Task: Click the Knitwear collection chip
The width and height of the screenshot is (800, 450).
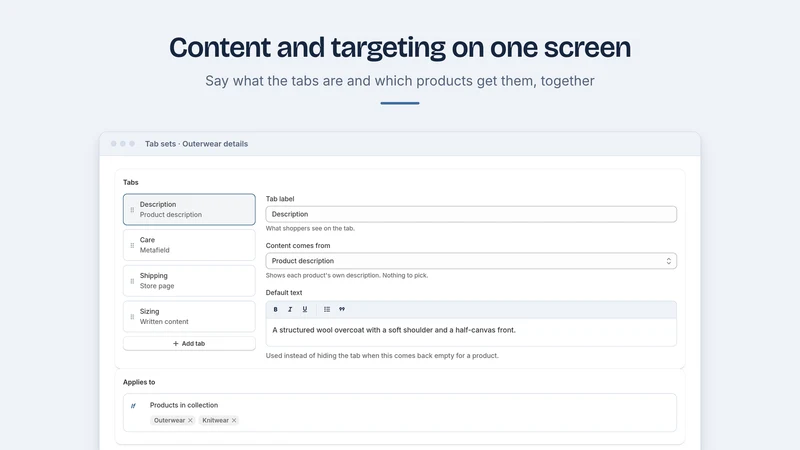Action: tap(219, 420)
